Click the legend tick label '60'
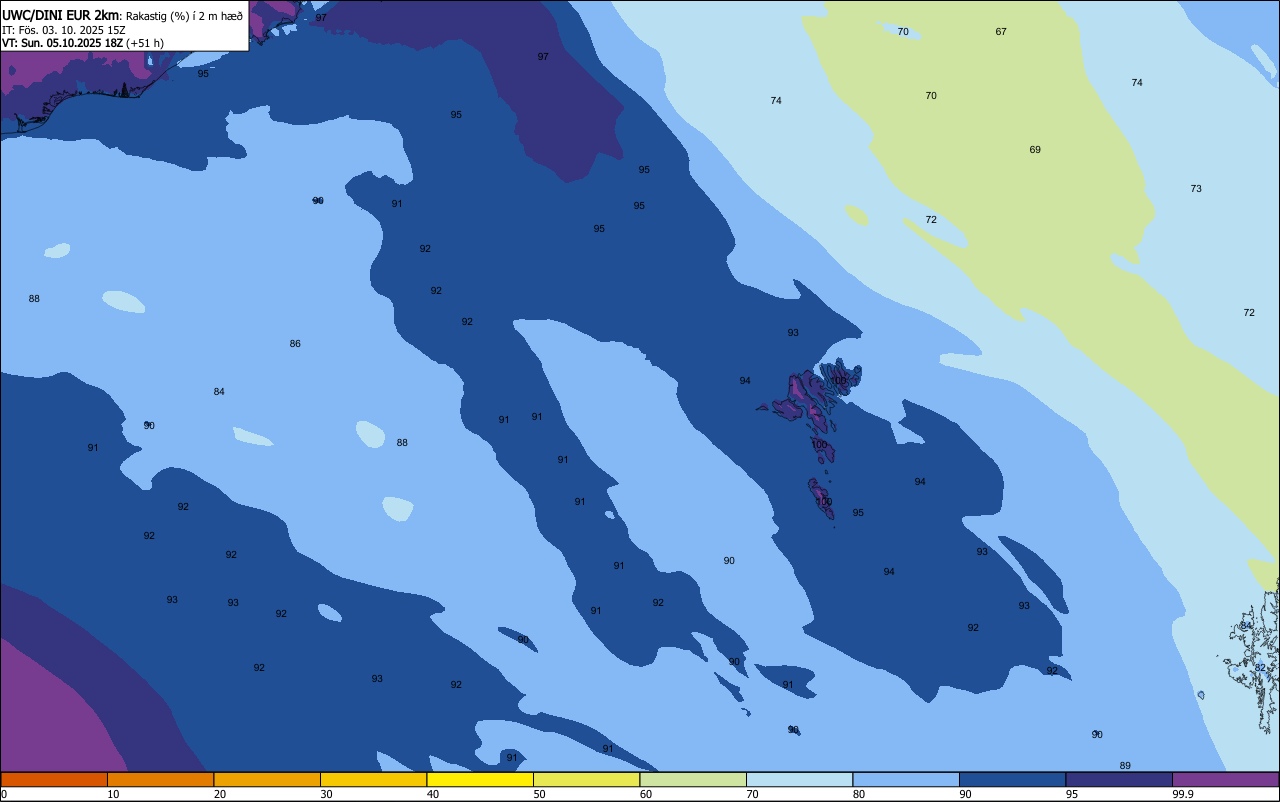Image resolution: width=1280 pixels, height=802 pixels. 646,794
